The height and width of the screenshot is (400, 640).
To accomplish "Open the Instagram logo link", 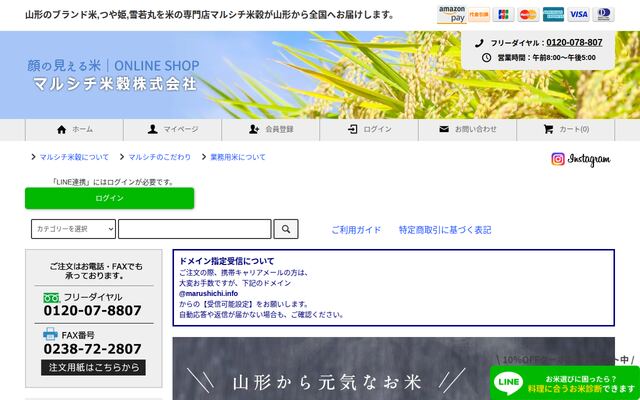I will pos(581,159).
